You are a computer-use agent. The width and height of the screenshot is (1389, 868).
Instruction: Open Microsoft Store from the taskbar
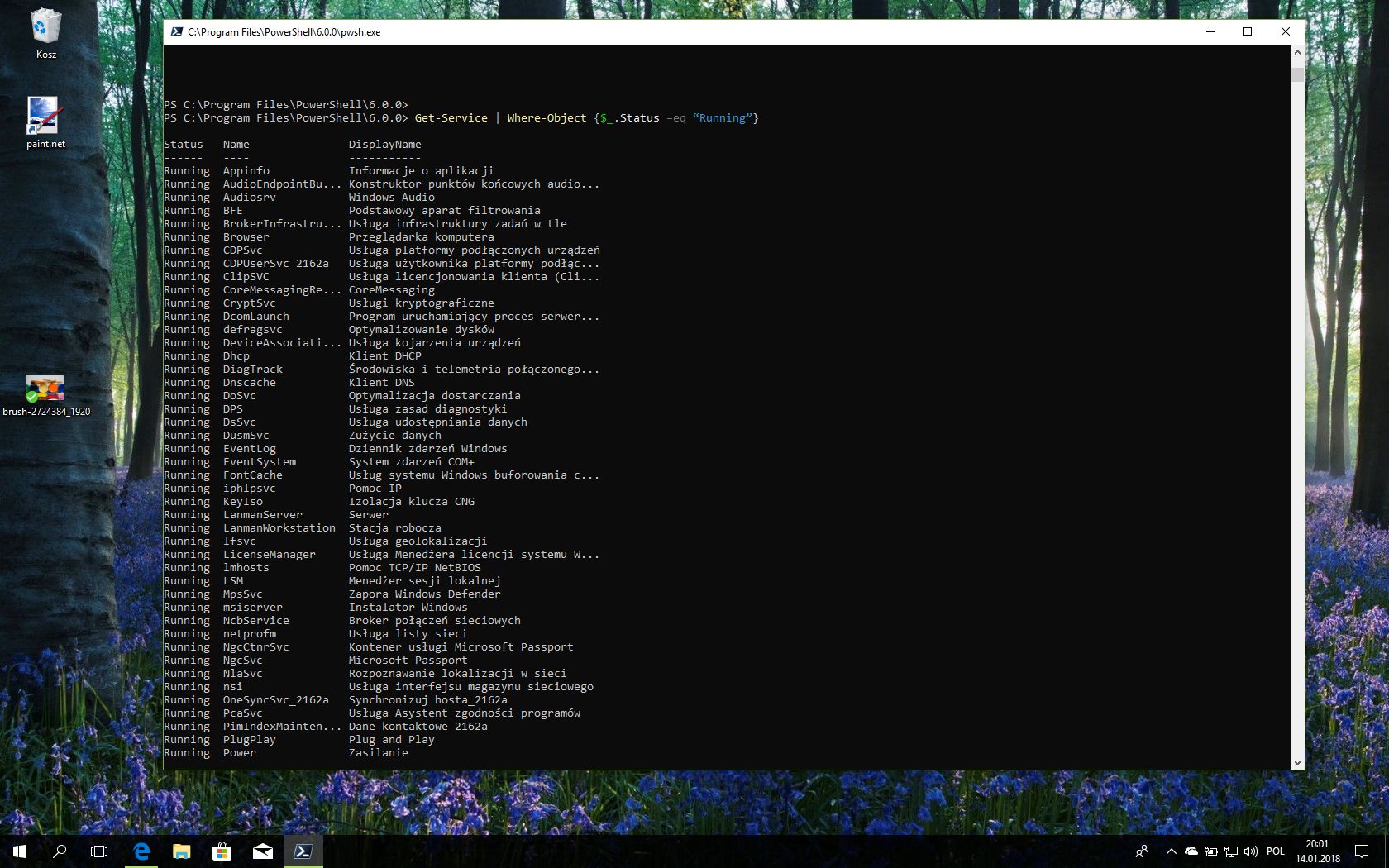click(x=222, y=851)
